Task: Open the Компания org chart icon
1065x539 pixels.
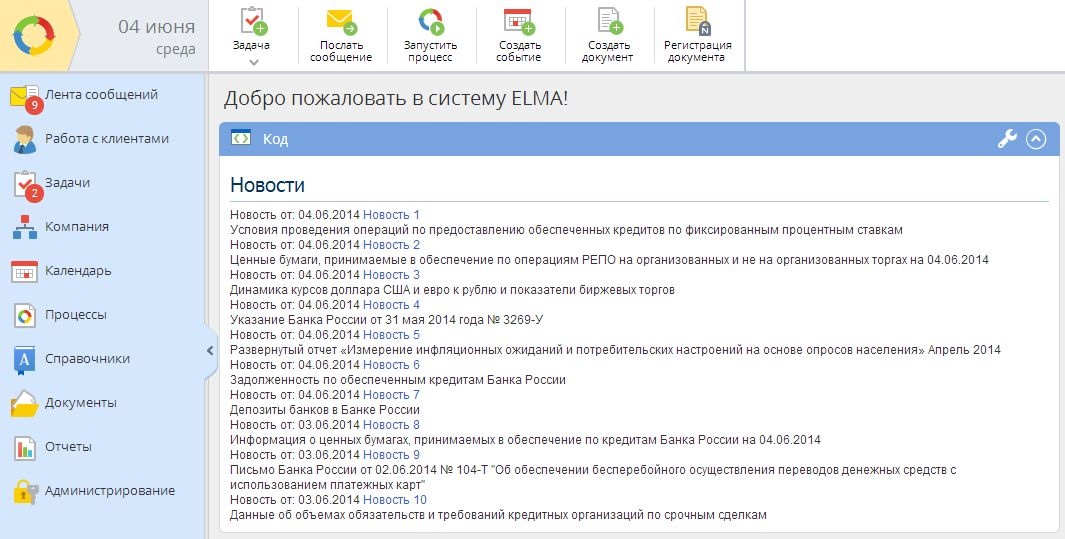Action: (x=25, y=227)
